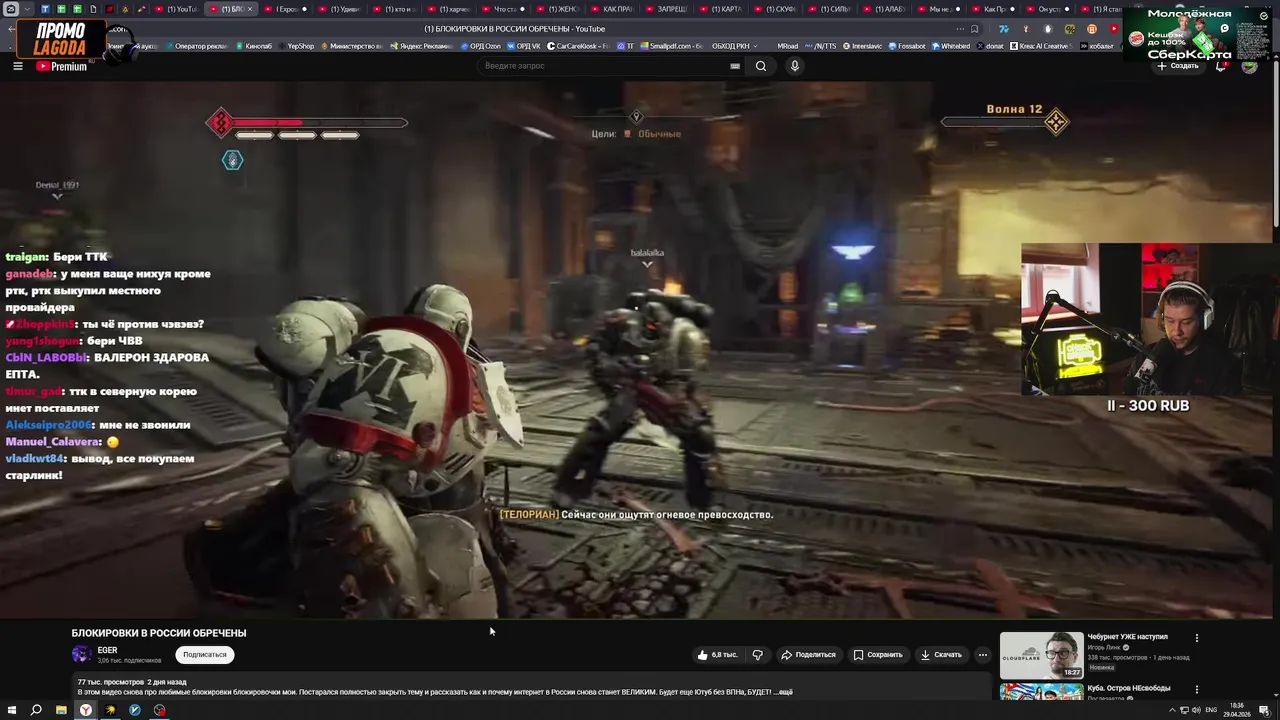Open the browser tab list dropdown
1280x720 pixels.
(29, 9)
